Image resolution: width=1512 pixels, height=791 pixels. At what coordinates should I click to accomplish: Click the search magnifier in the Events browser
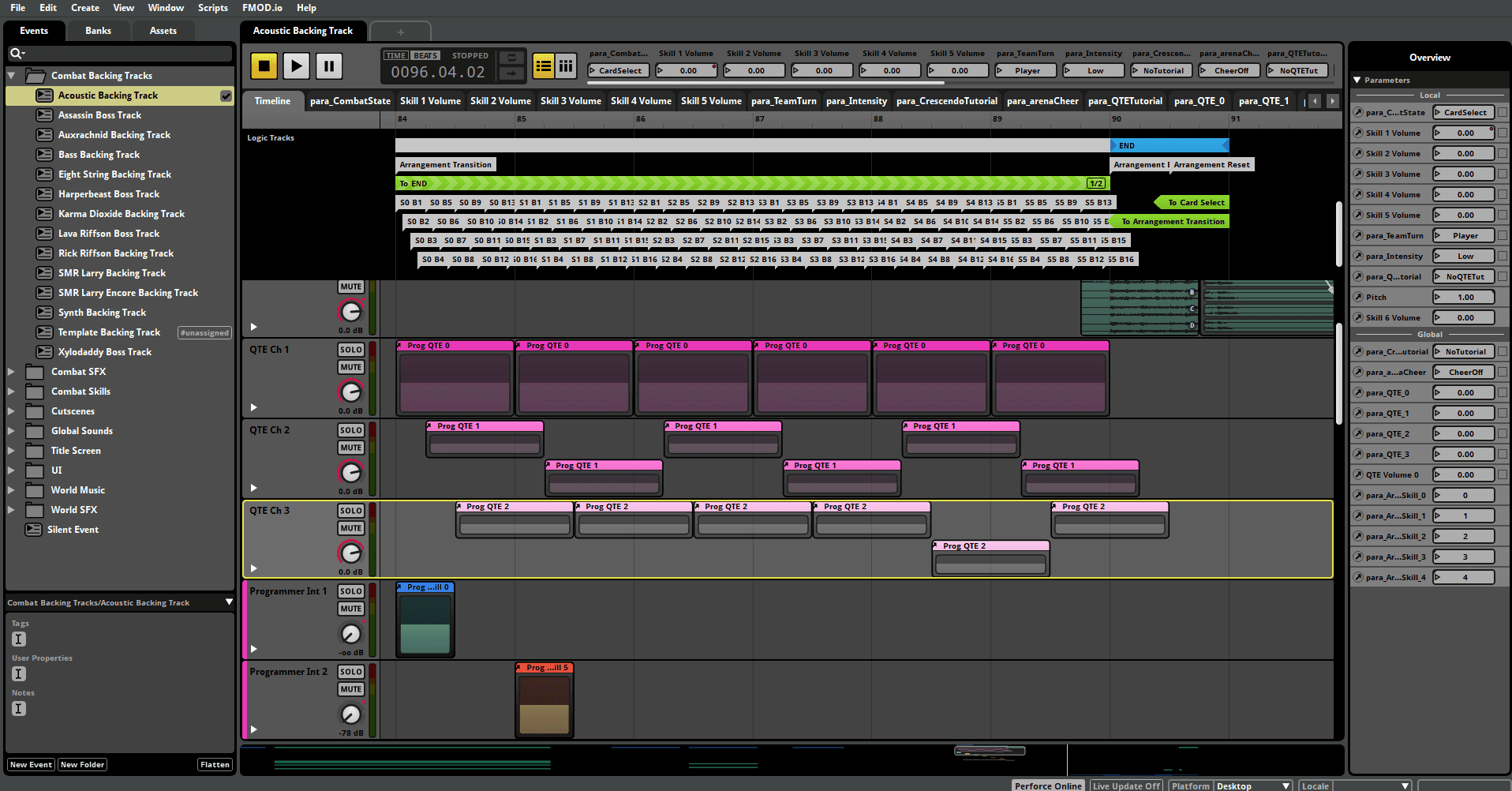(x=17, y=52)
